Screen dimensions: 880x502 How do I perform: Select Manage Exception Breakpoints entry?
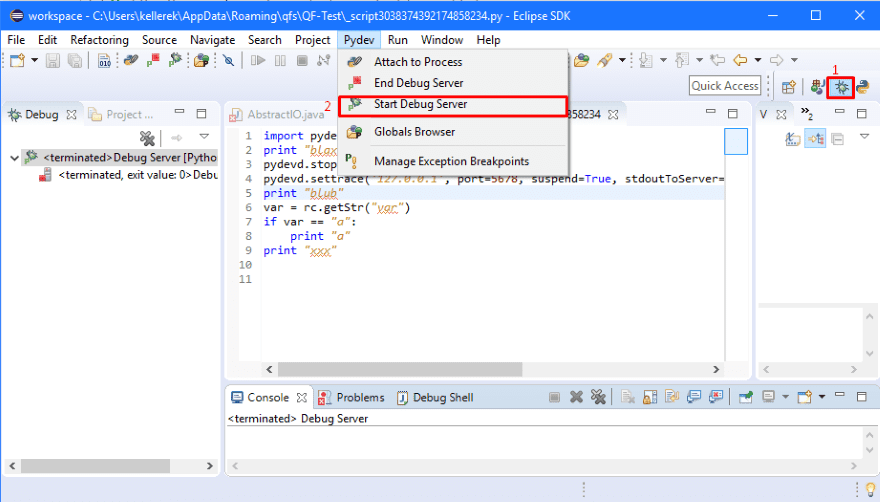(453, 161)
